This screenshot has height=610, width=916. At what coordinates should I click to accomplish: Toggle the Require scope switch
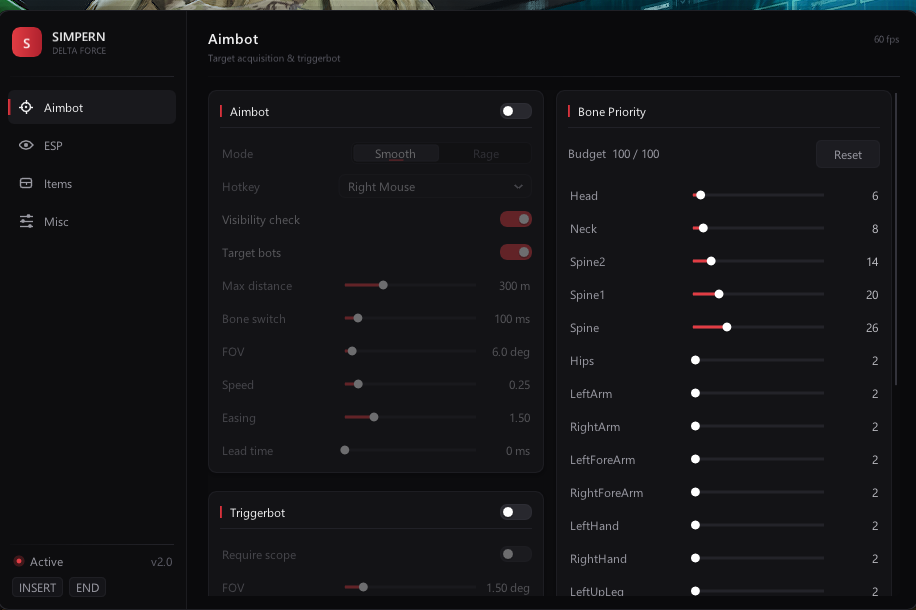(516, 554)
